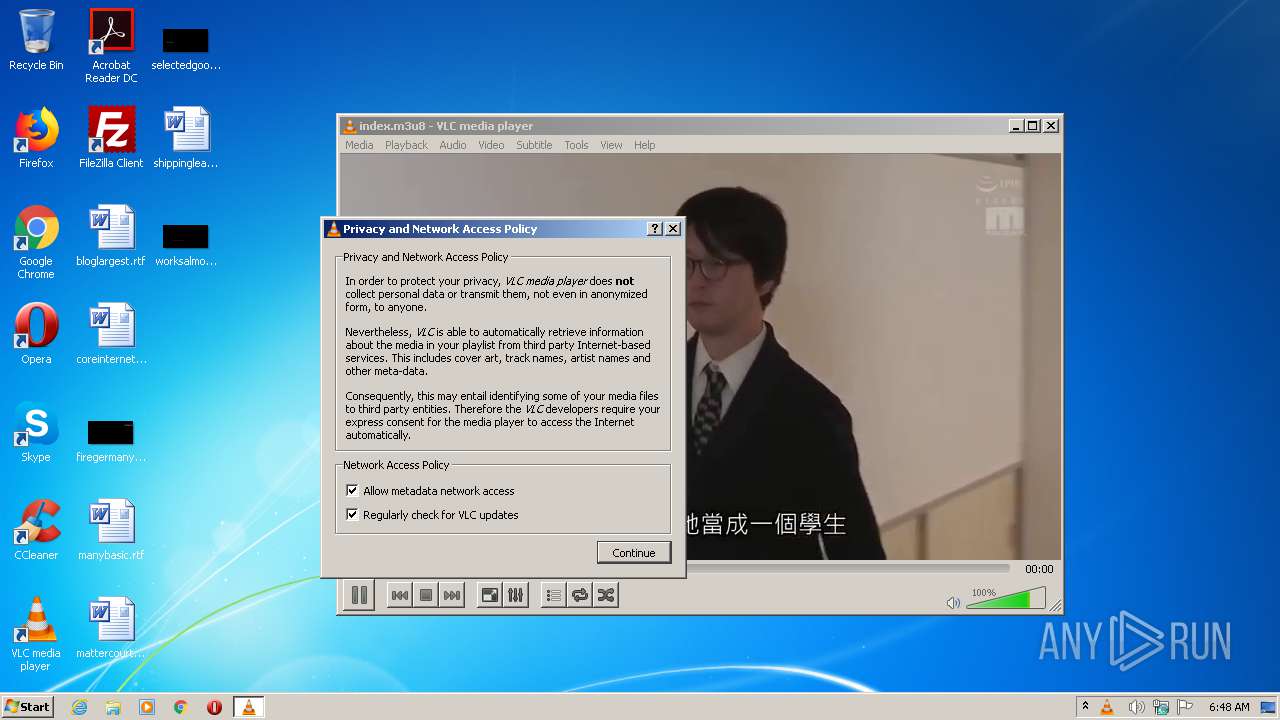Open the Media menu
Viewport: 1280px width, 720px height.
pyautogui.click(x=359, y=145)
